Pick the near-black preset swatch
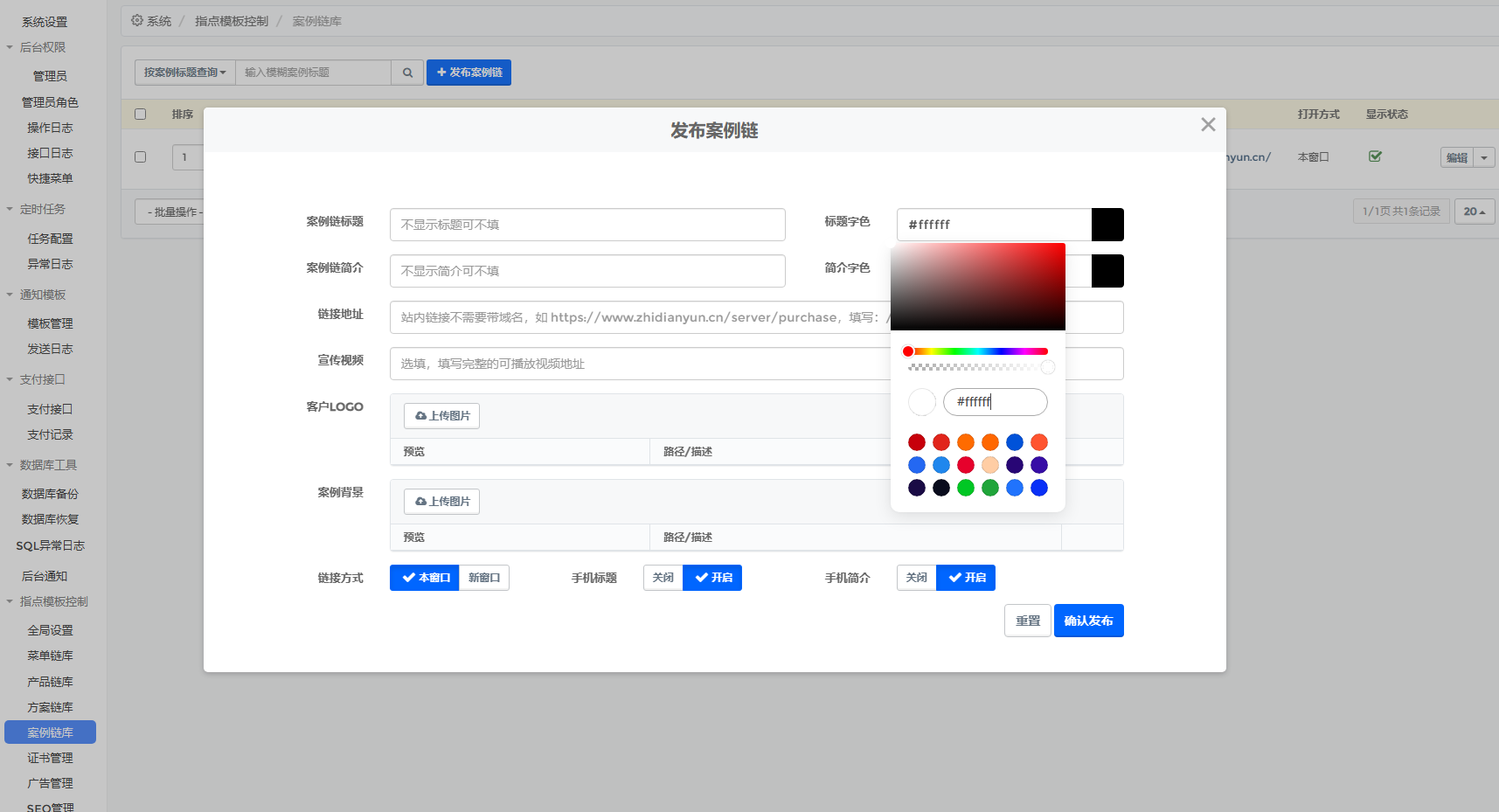This screenshot has height=812, width=1499. pos(941,488)
